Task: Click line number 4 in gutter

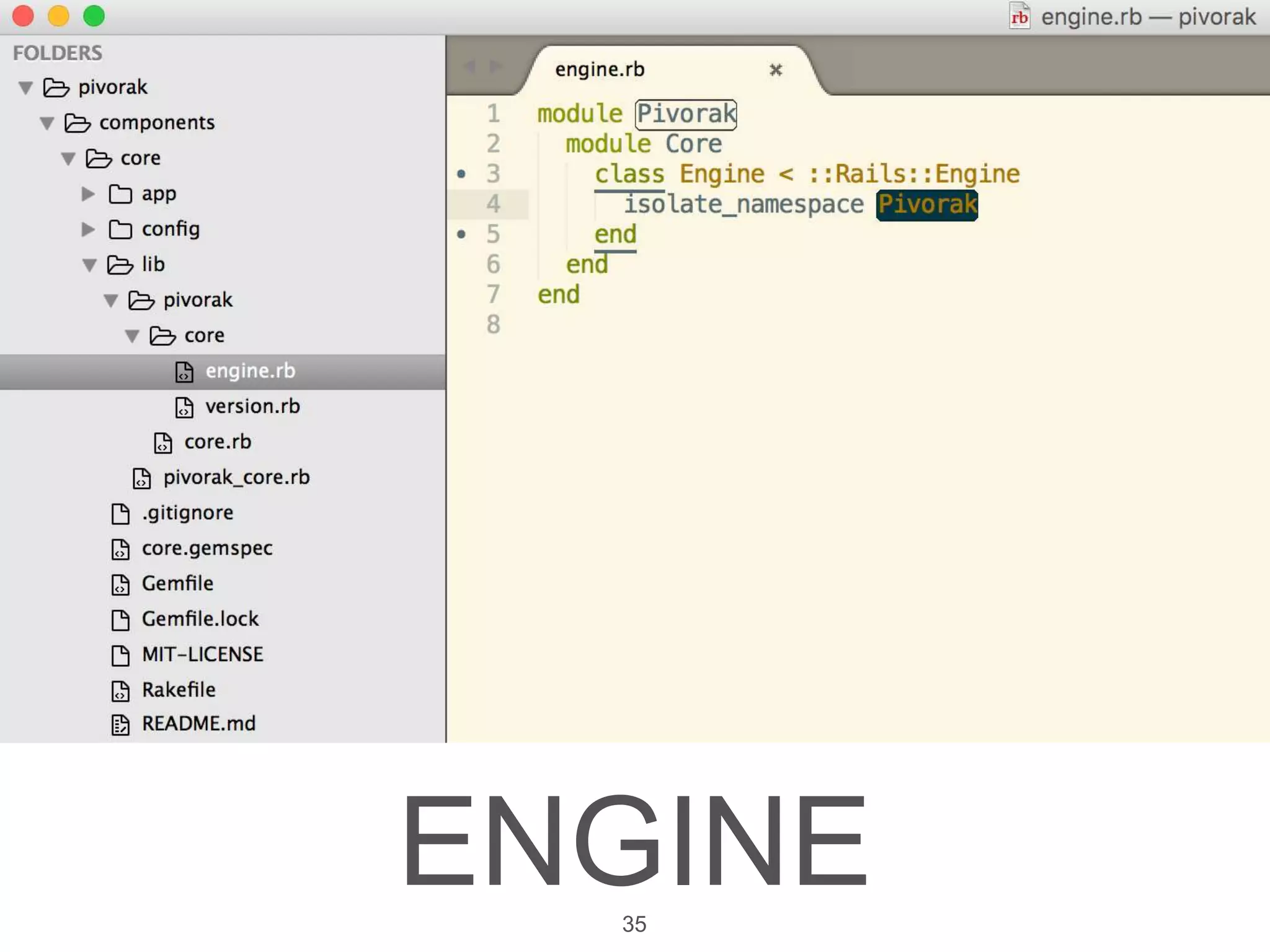Action: (493, 205)
